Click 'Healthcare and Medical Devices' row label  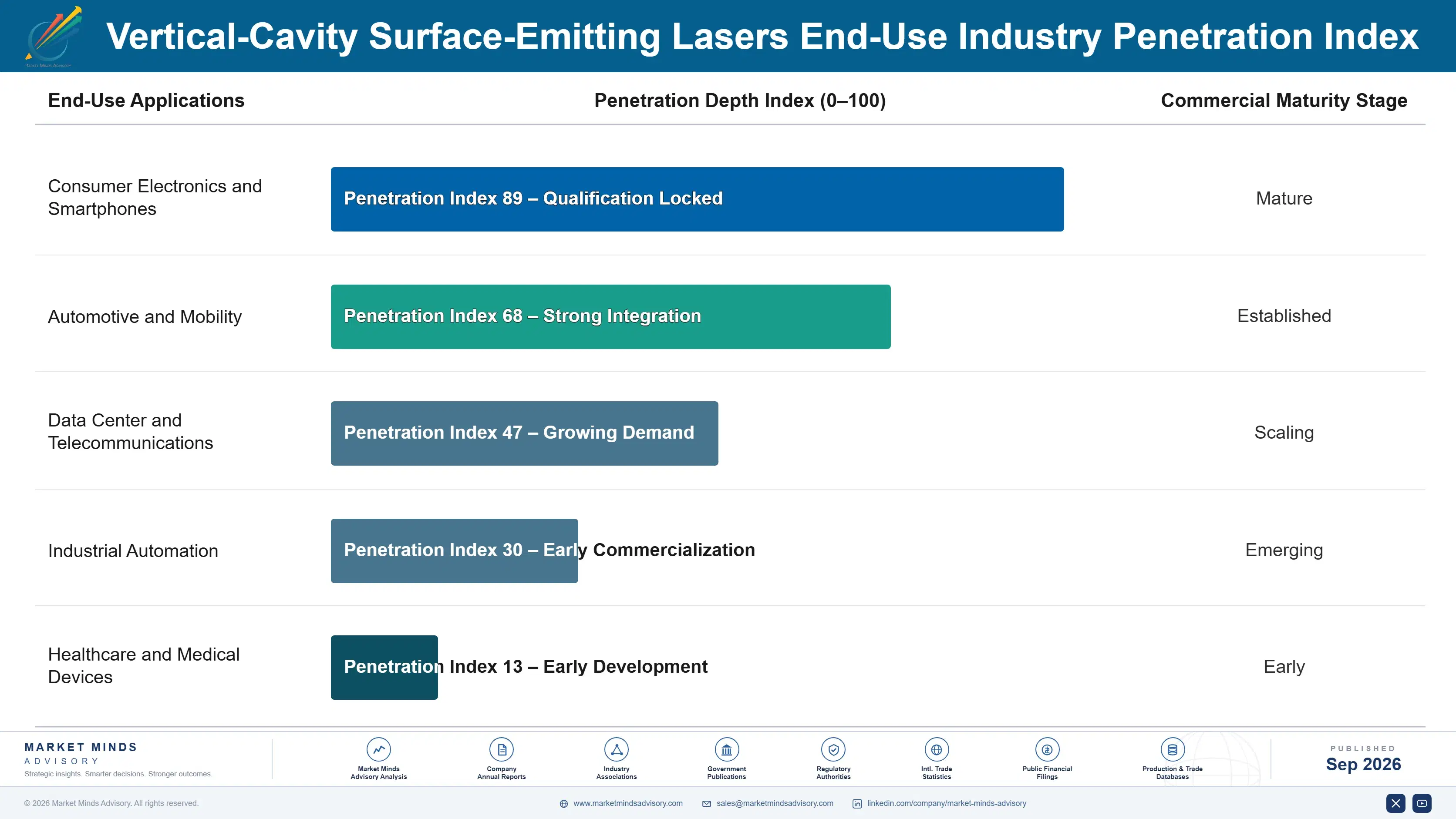tap(144, 665)
